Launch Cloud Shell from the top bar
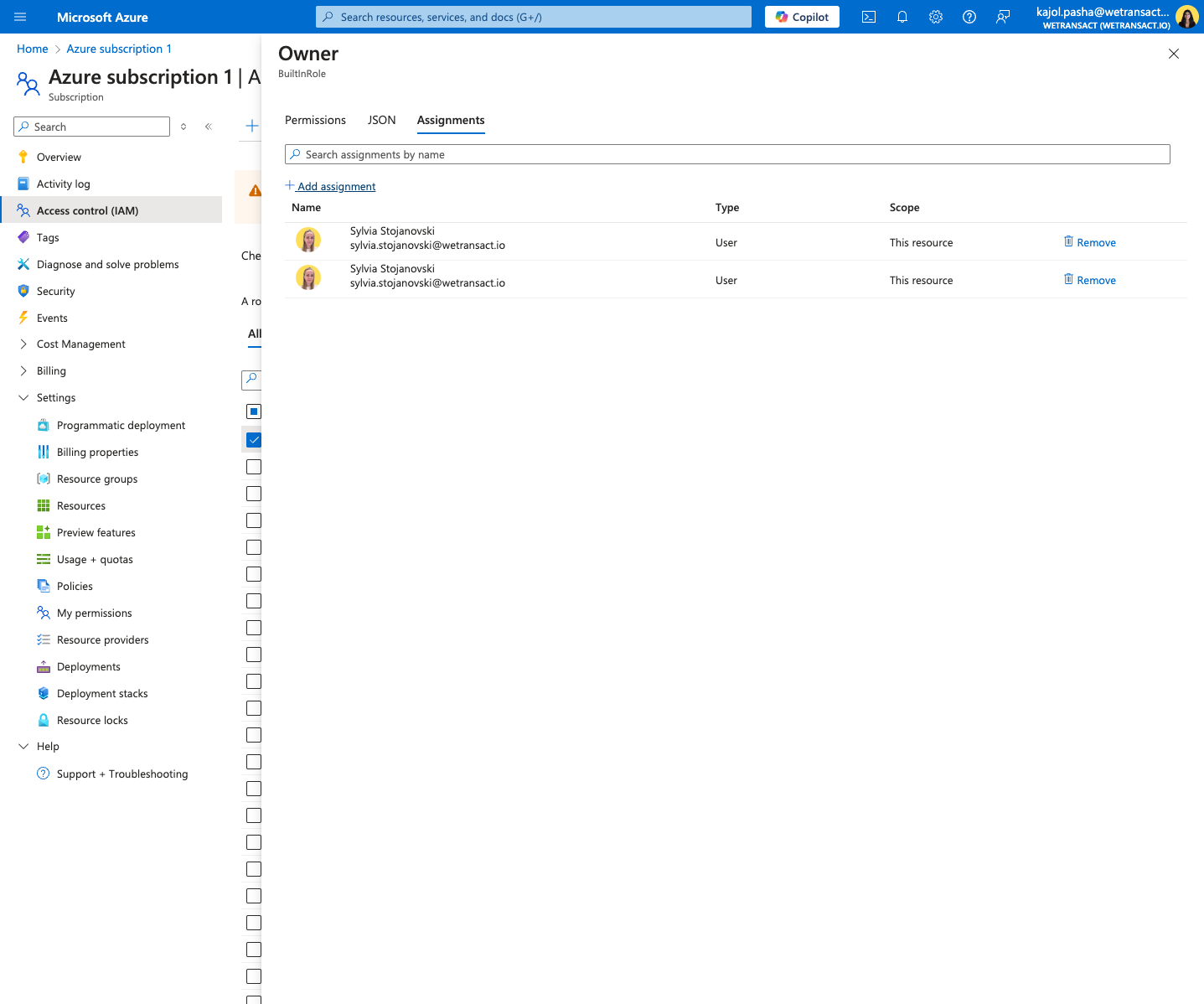Image resolution: width=1204 pixels, height=1004 pixels. tap(869, 17)
